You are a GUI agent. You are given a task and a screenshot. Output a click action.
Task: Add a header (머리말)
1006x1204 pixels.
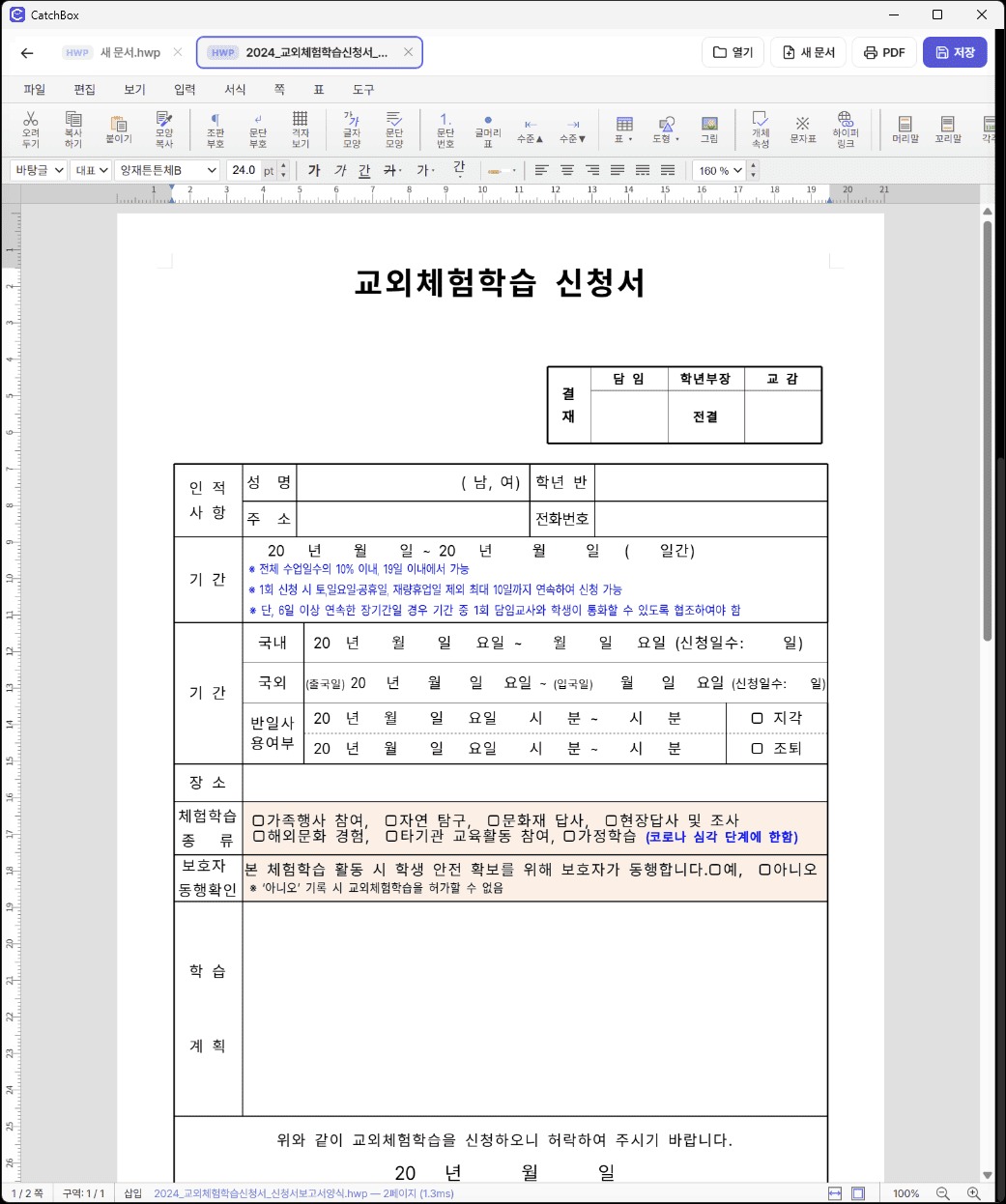[x=905, y=129]
